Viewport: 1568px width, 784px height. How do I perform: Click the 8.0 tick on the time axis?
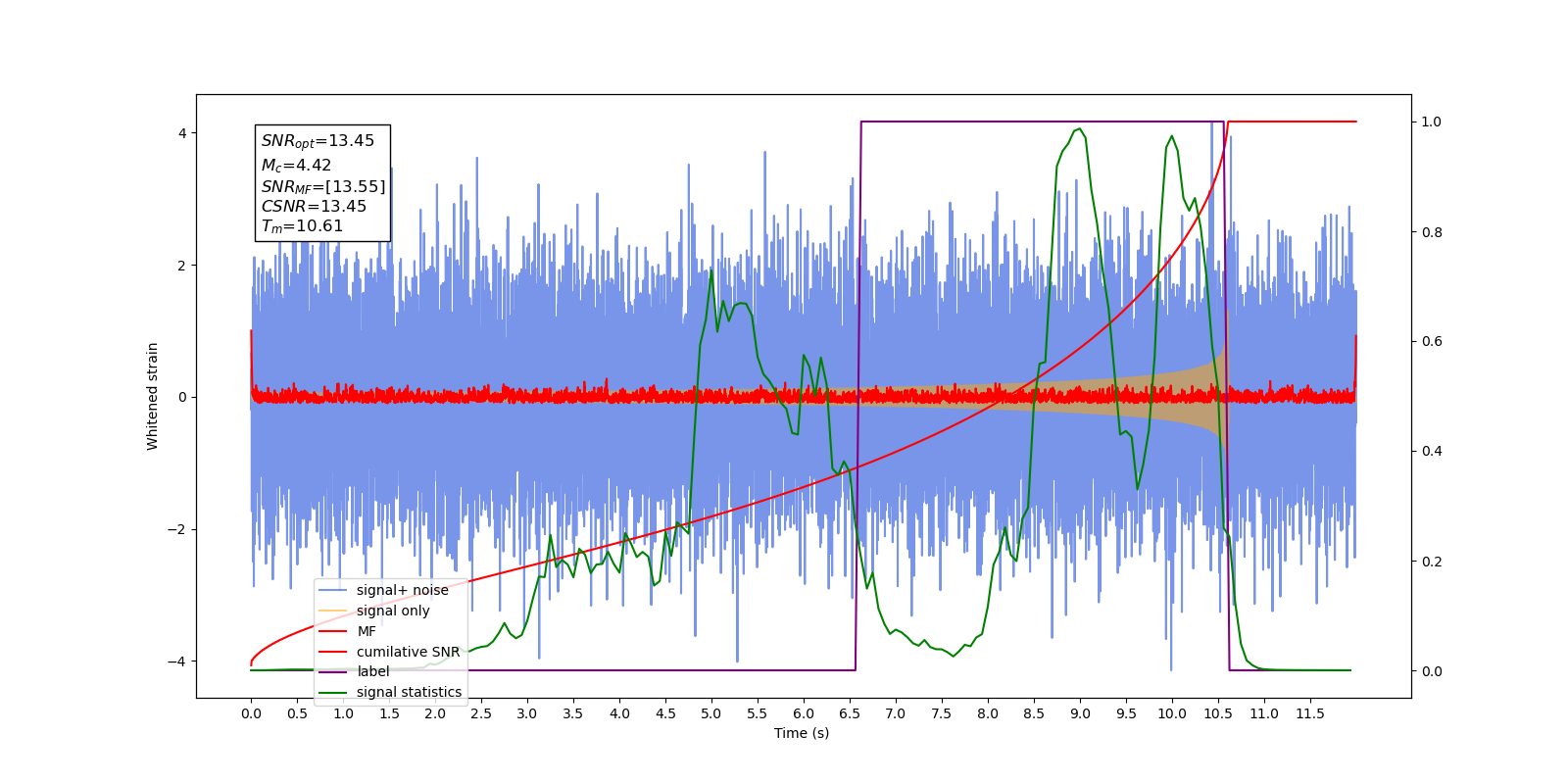988,713
